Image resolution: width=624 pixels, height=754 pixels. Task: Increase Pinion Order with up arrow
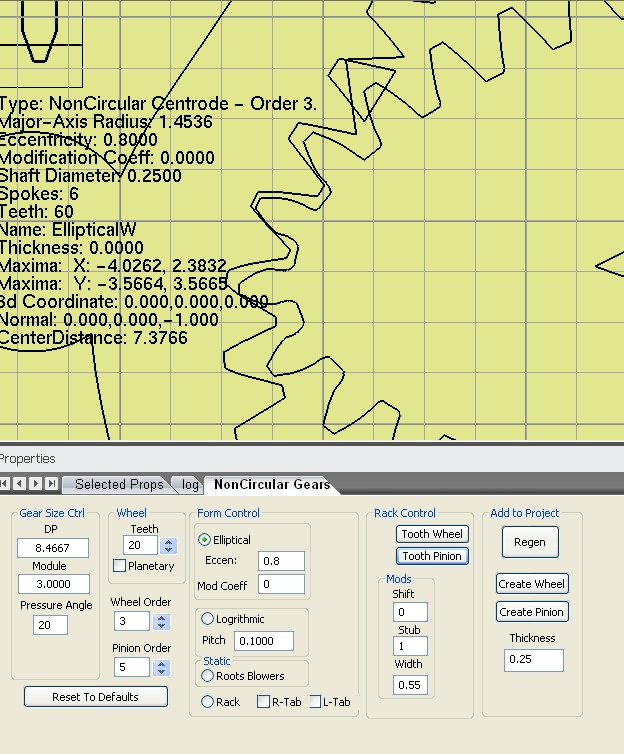pyautogui.click(x=163, y=661)
